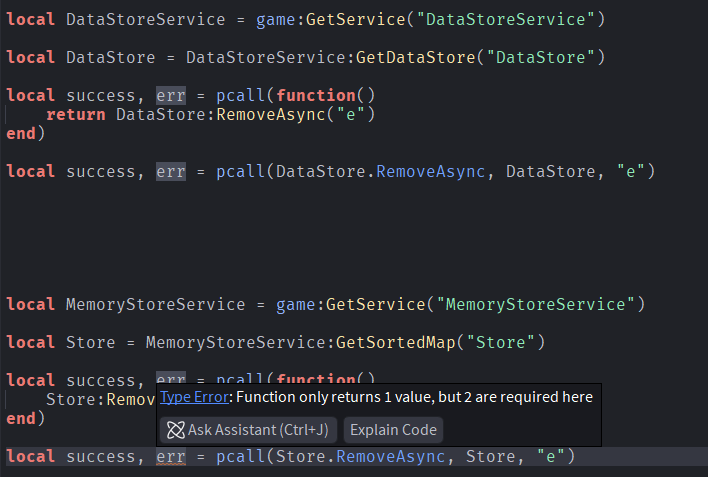Click Store.RemoveAsync on the last line
708x477 pixels.
point(360,456)
